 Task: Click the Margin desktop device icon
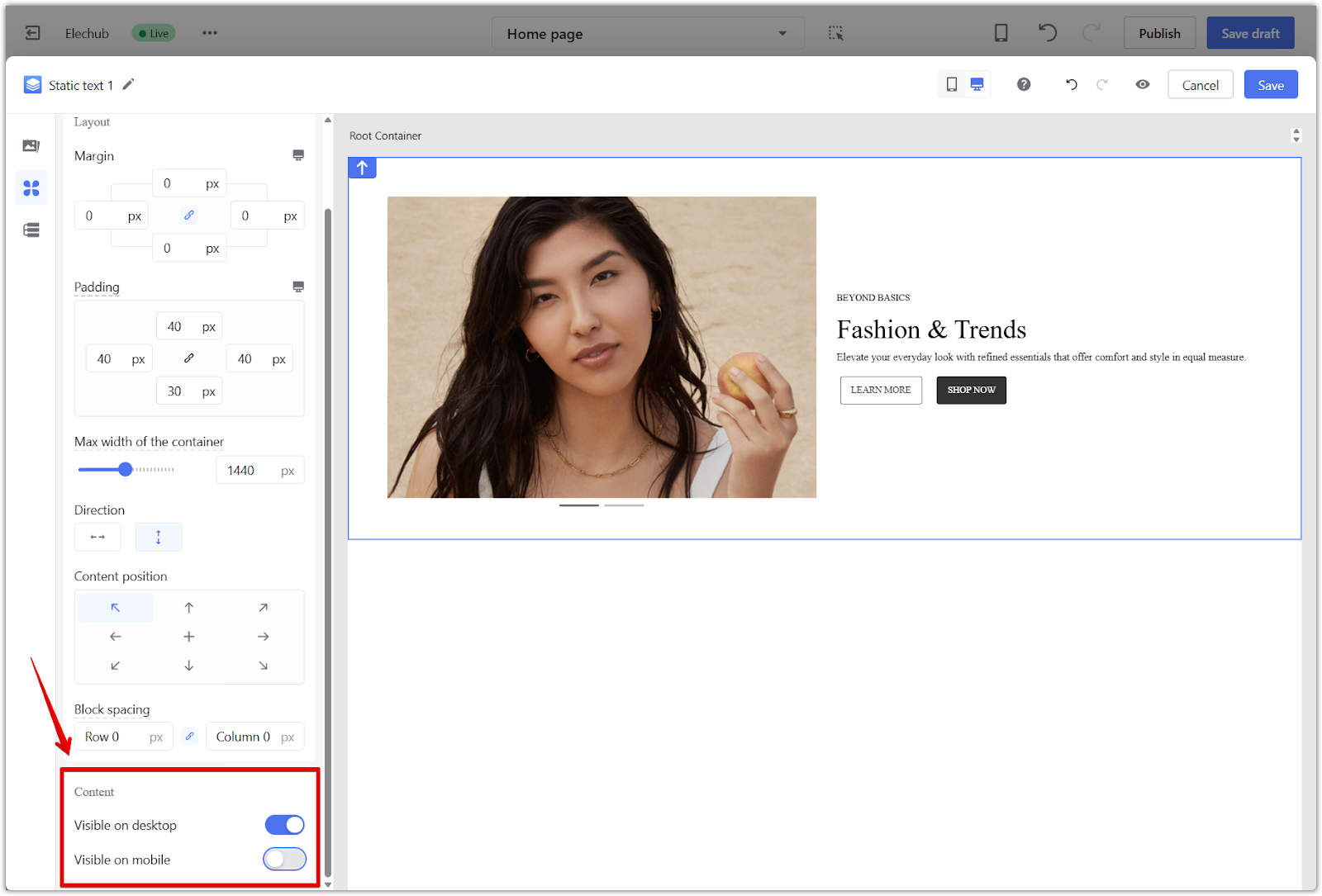pos(298,155)
